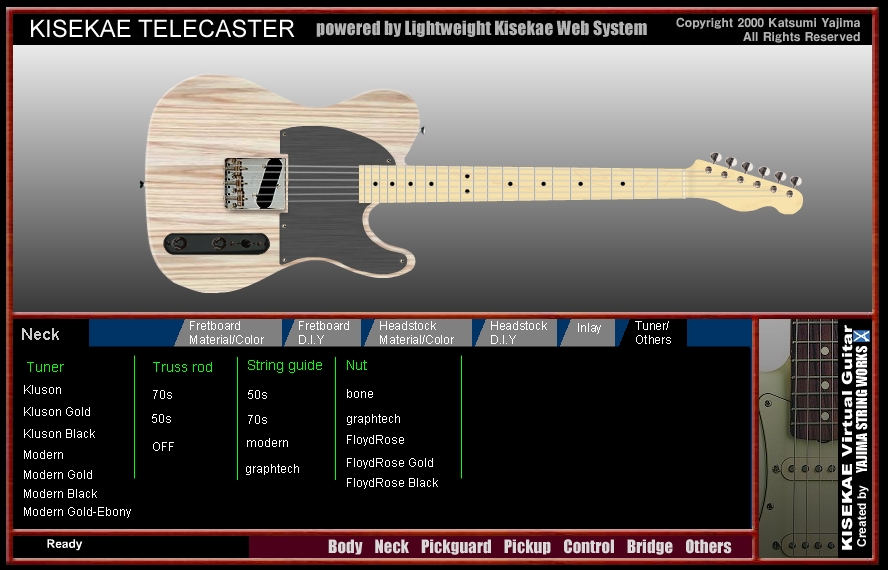Turn truss rod OFF

point(163,447)
